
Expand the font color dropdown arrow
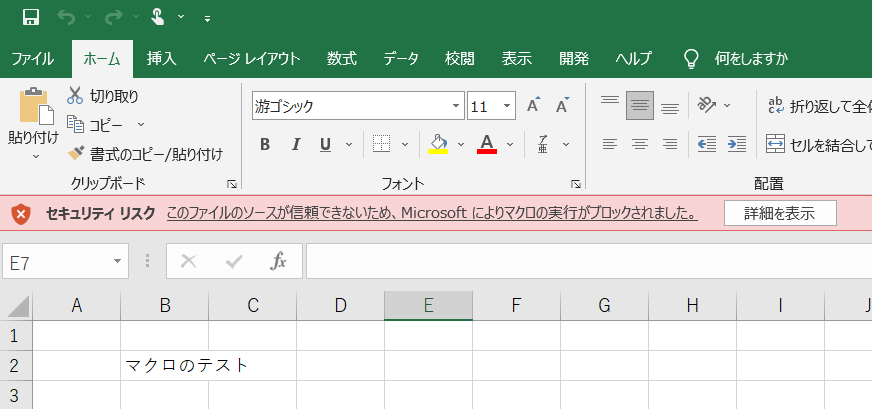coord(510,145)
